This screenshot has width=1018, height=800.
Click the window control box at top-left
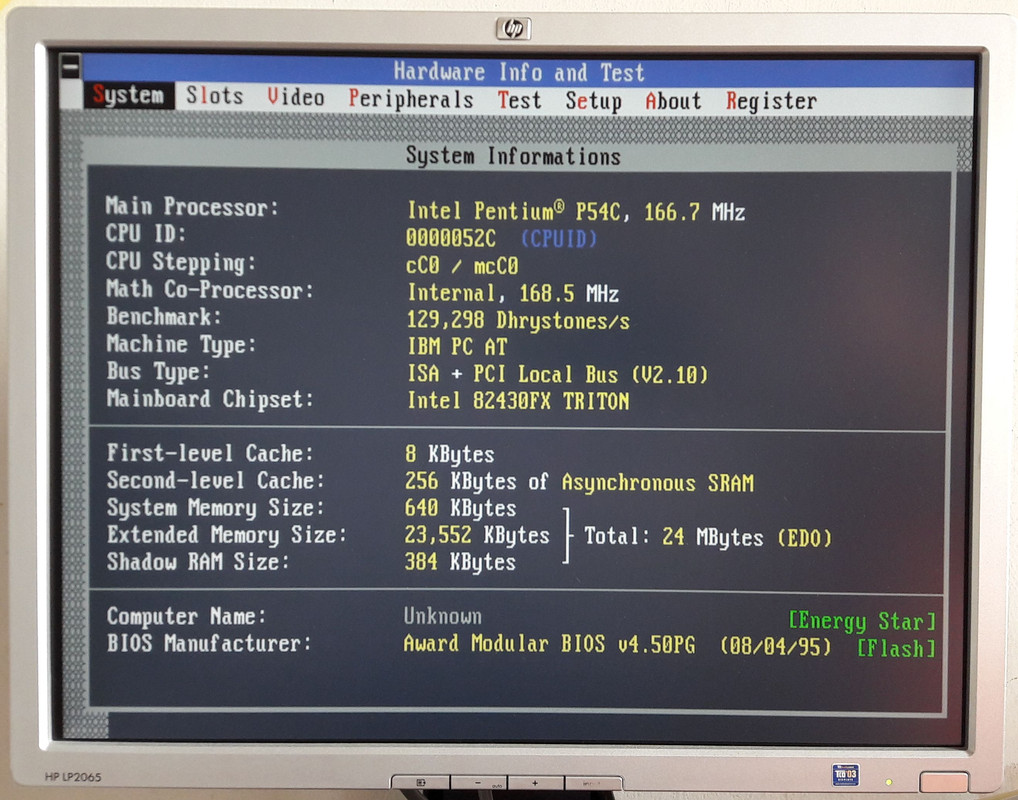70,66
